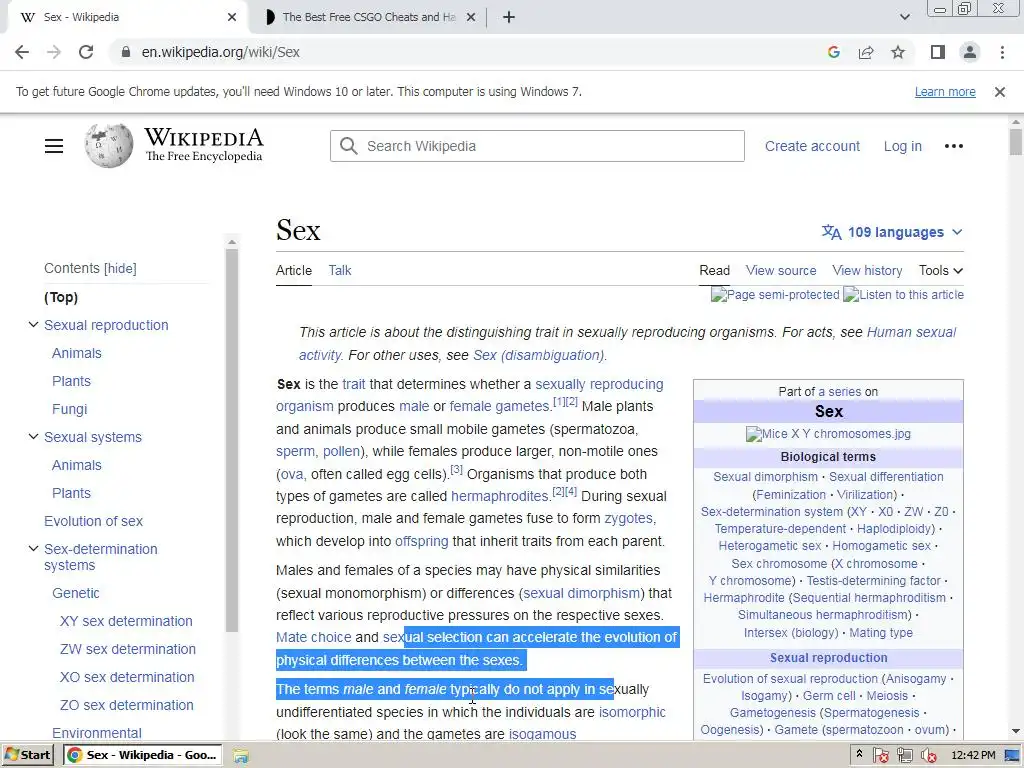The height and width of the screenshot is (768, 1024).
Task: Show hidden system tray icons
Action: click(859, 754)
